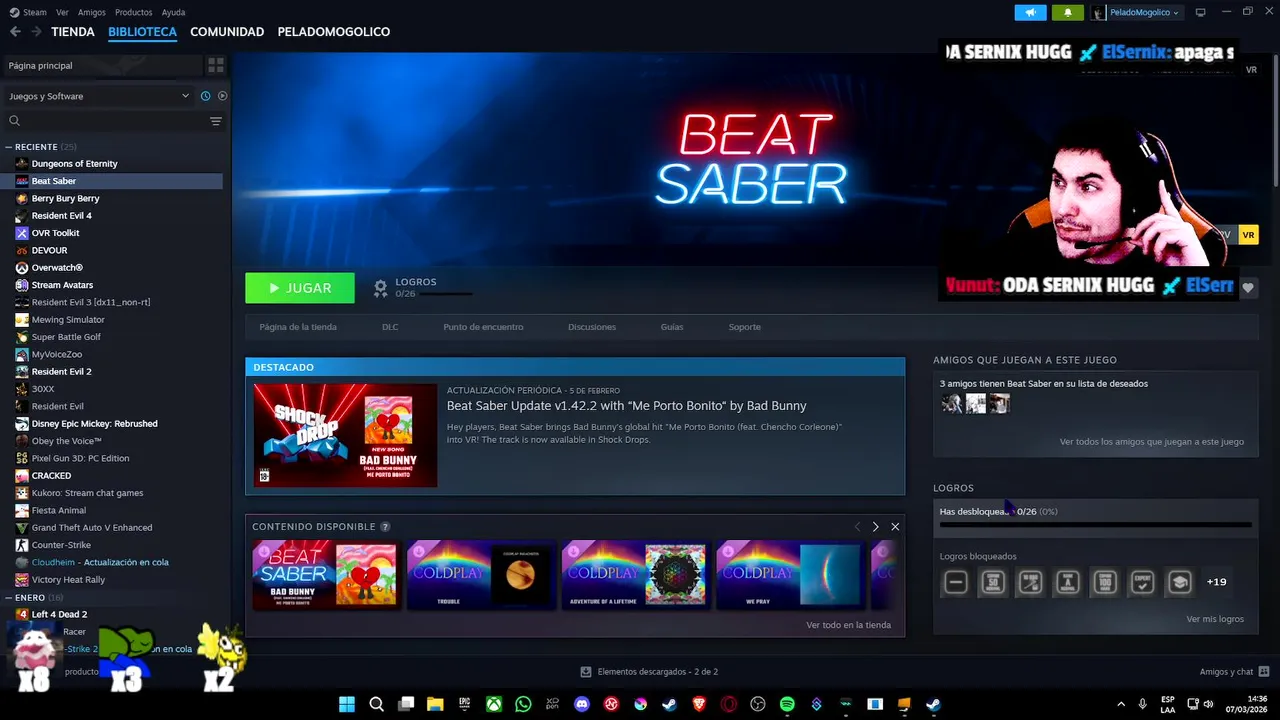This screenshot has width=1280, height=720.
Task: Open Amigos y chat panel
Action: point(1234,672)
